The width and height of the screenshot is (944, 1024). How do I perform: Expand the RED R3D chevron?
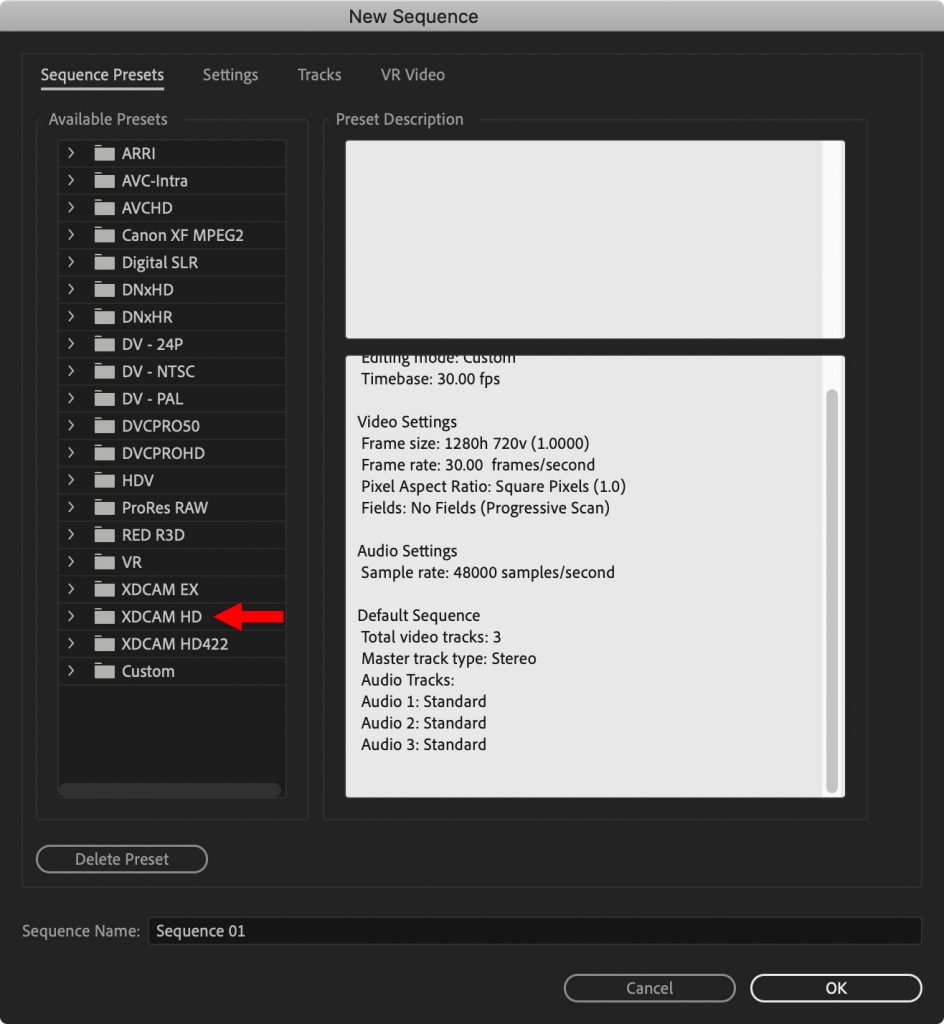click(71, 536)
